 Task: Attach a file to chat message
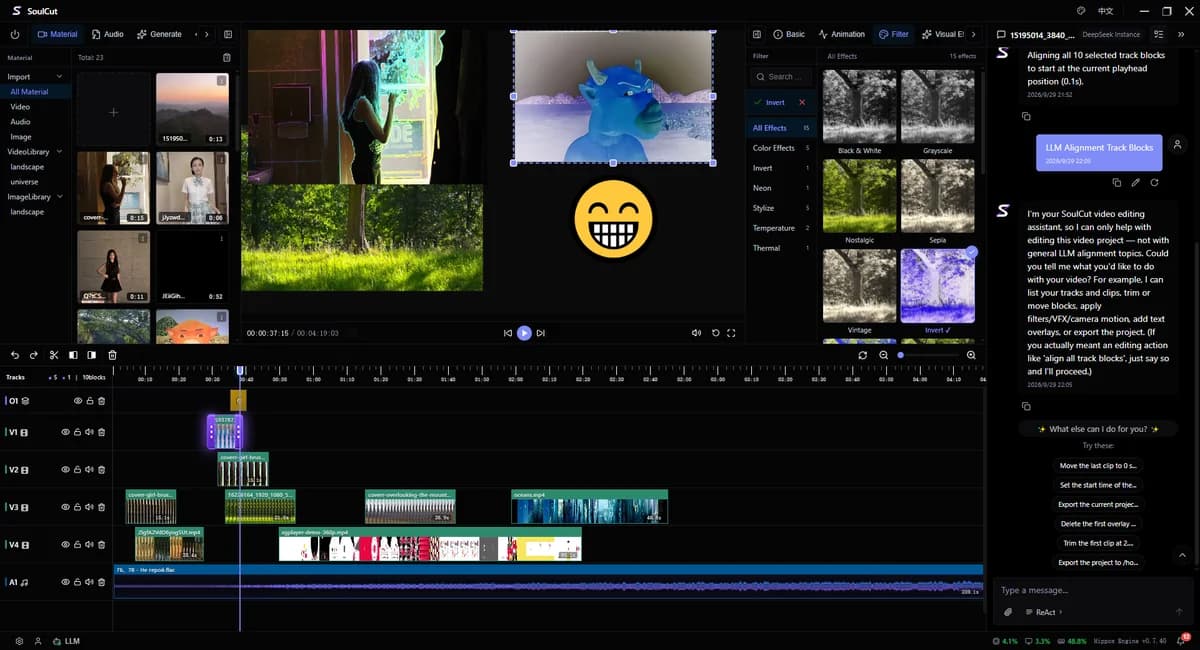pos(1008,612)
